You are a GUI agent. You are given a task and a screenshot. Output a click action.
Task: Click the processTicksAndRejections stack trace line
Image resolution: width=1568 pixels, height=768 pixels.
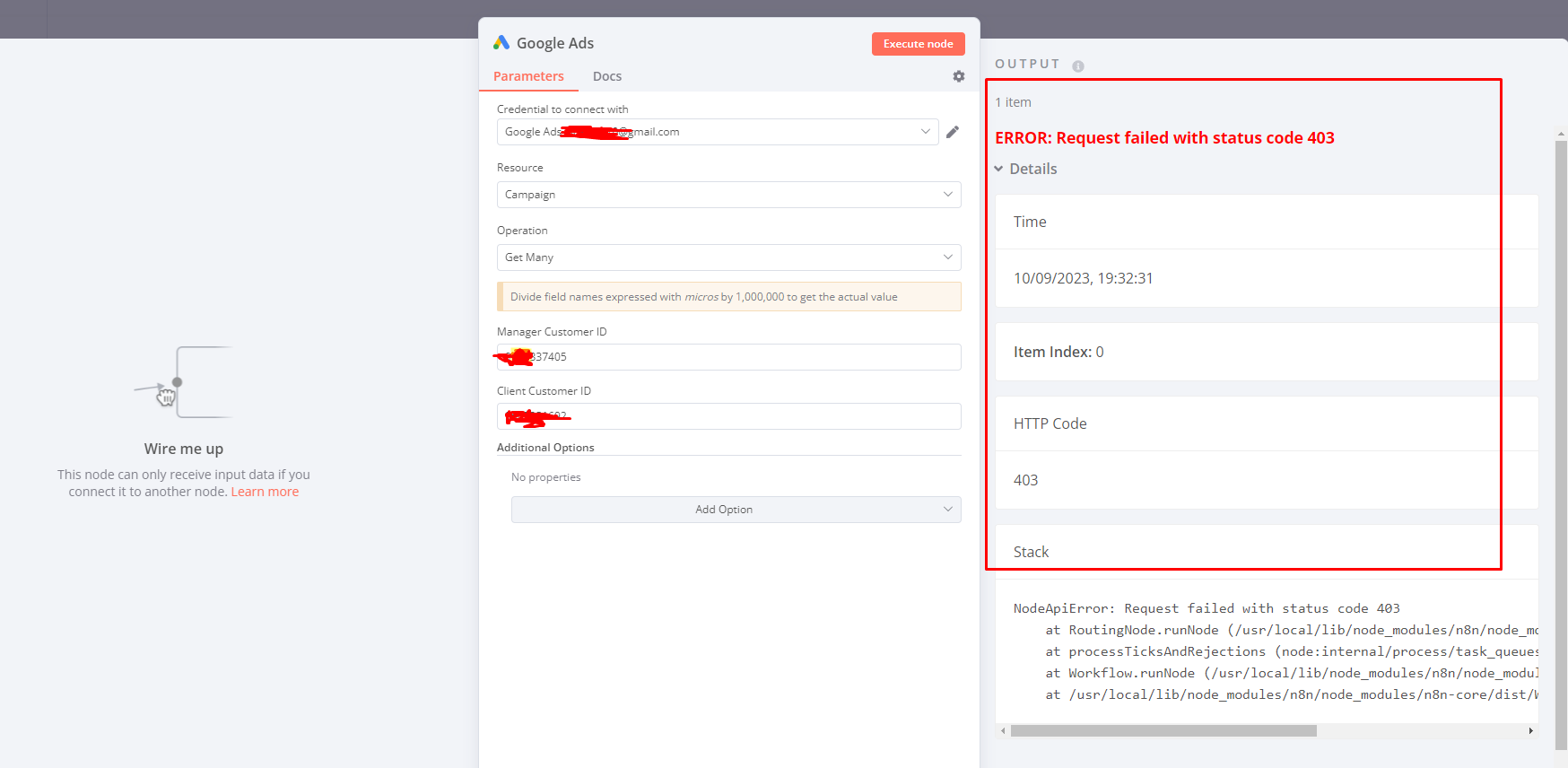(x=1292, y=651)
